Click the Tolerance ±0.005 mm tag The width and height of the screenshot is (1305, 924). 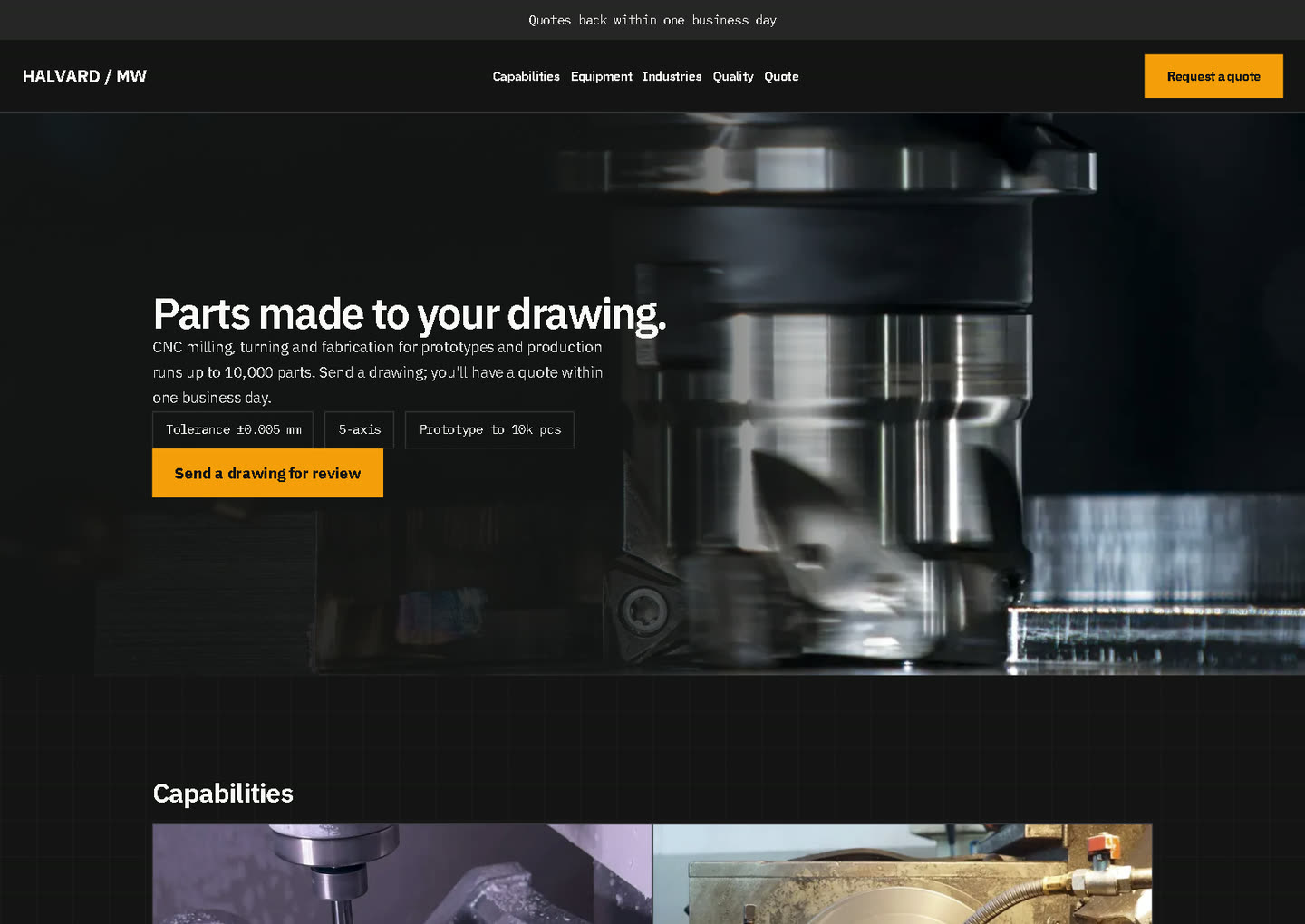(233, 429)
